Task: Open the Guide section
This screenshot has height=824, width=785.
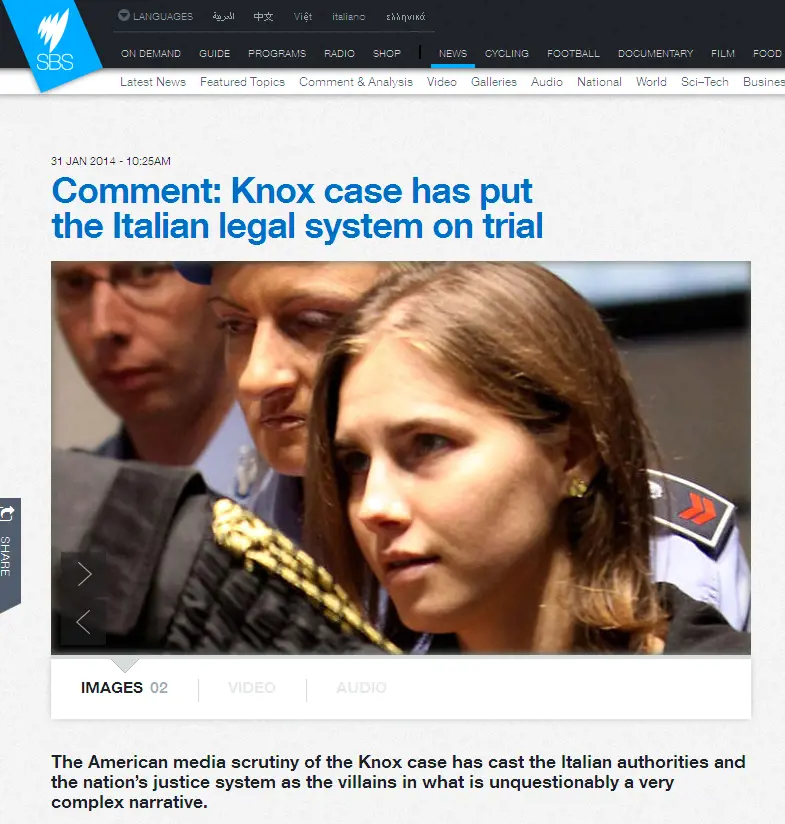Action: (x=214, y=54)
